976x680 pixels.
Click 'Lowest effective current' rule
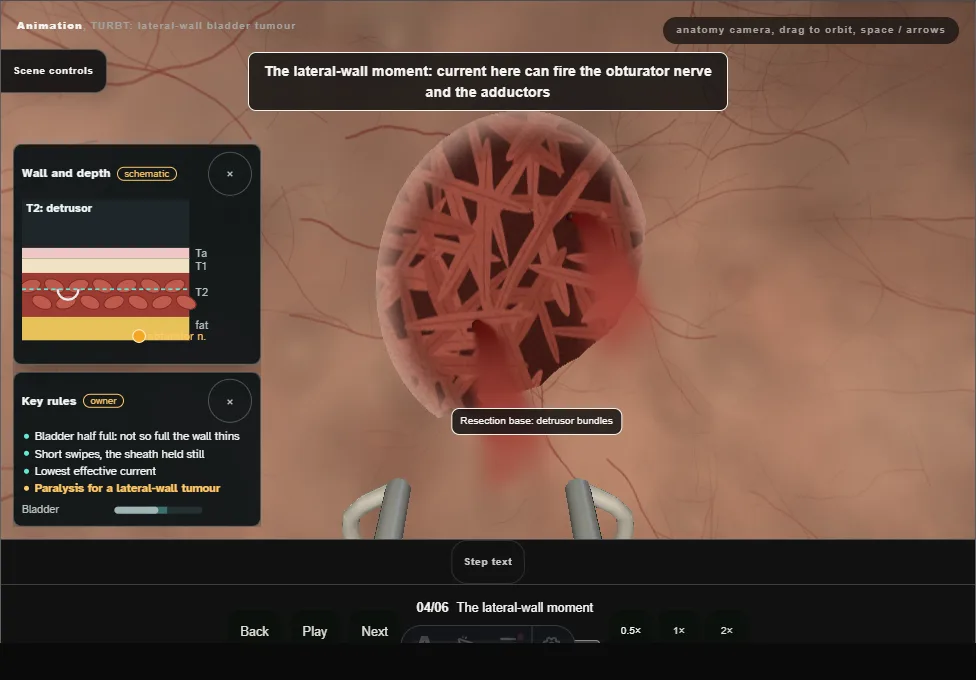(x=95, y=471)
